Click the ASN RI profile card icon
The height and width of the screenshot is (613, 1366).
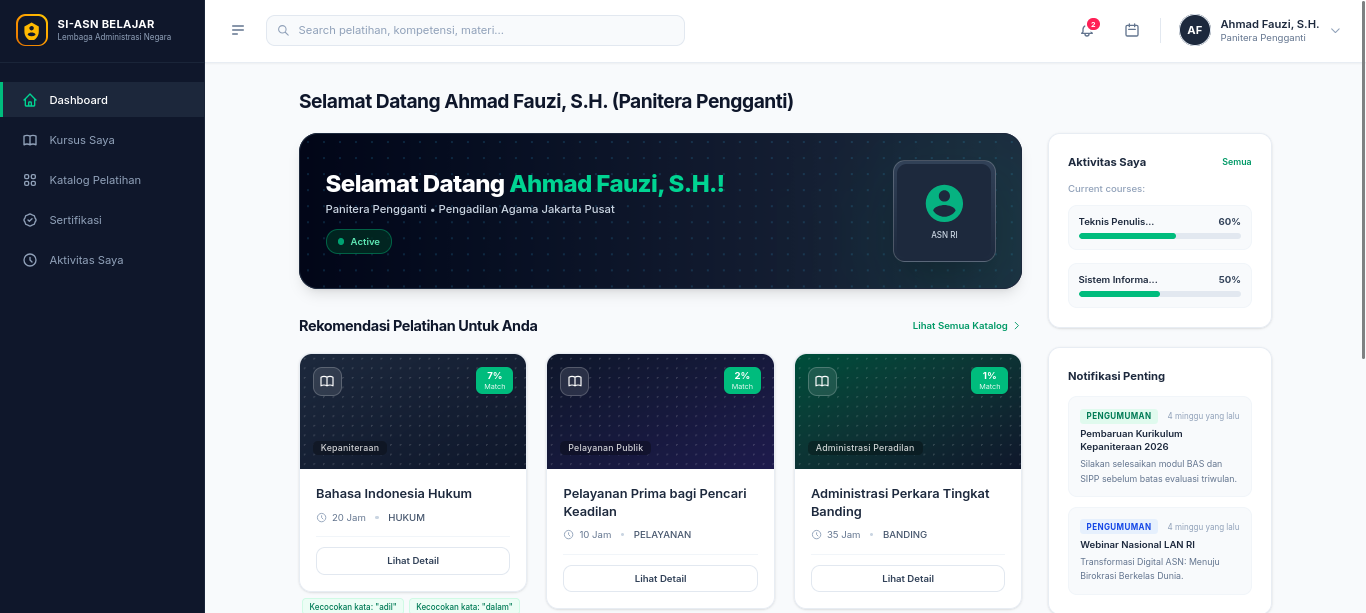click(x=944, y=211)
